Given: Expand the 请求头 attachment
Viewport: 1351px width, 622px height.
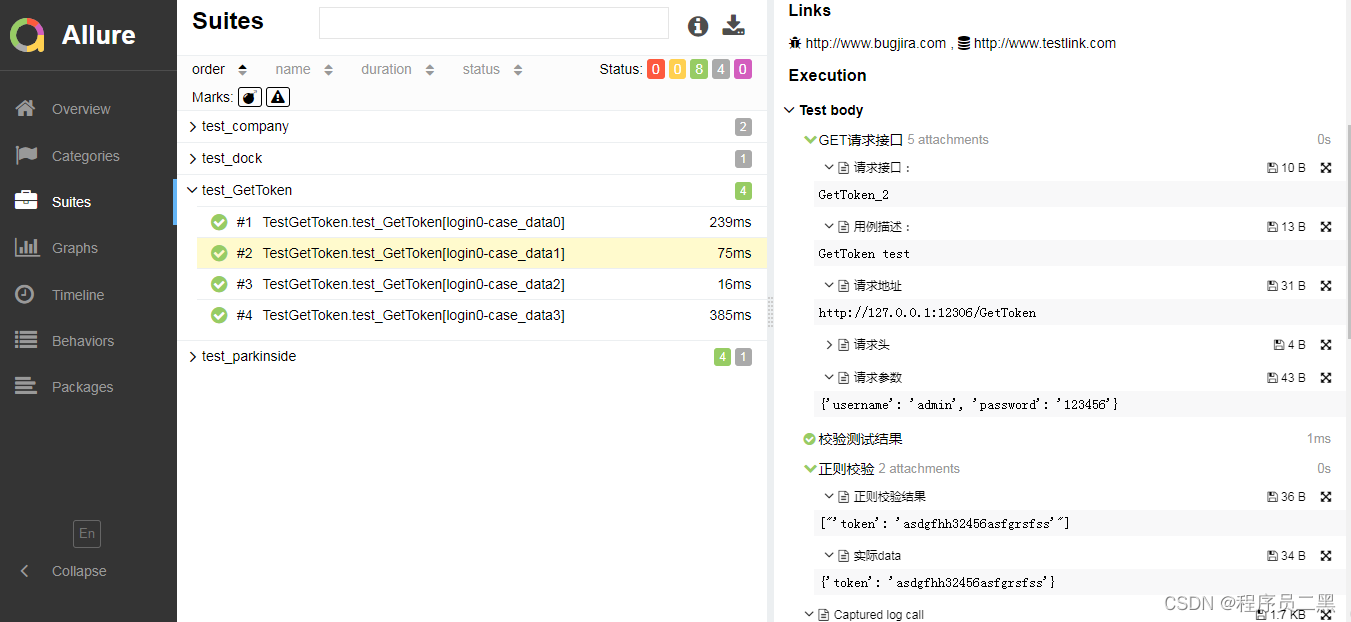Looking at the screenshot, I should (857, 345).
